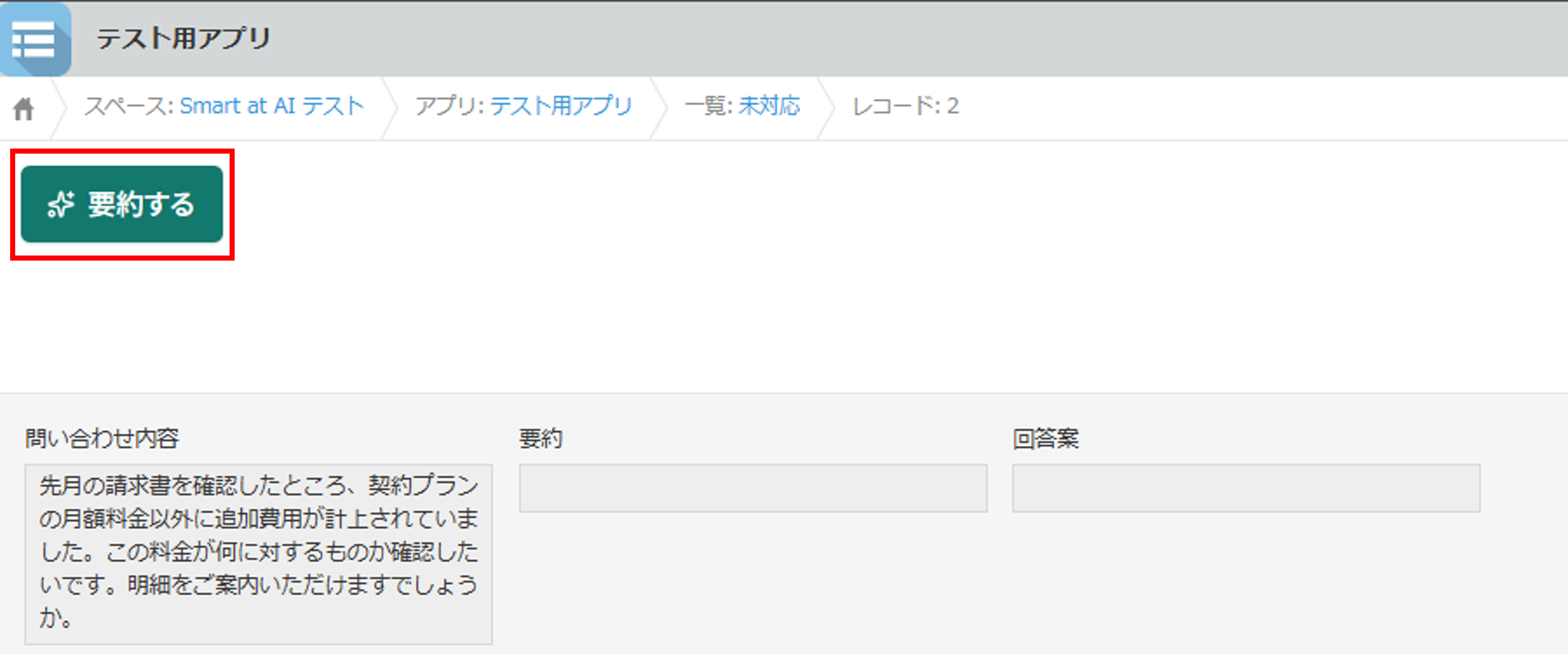This screenshot has width=1568, height=654.
Task: Click the 要約 field label
Action: coord(541,439)
